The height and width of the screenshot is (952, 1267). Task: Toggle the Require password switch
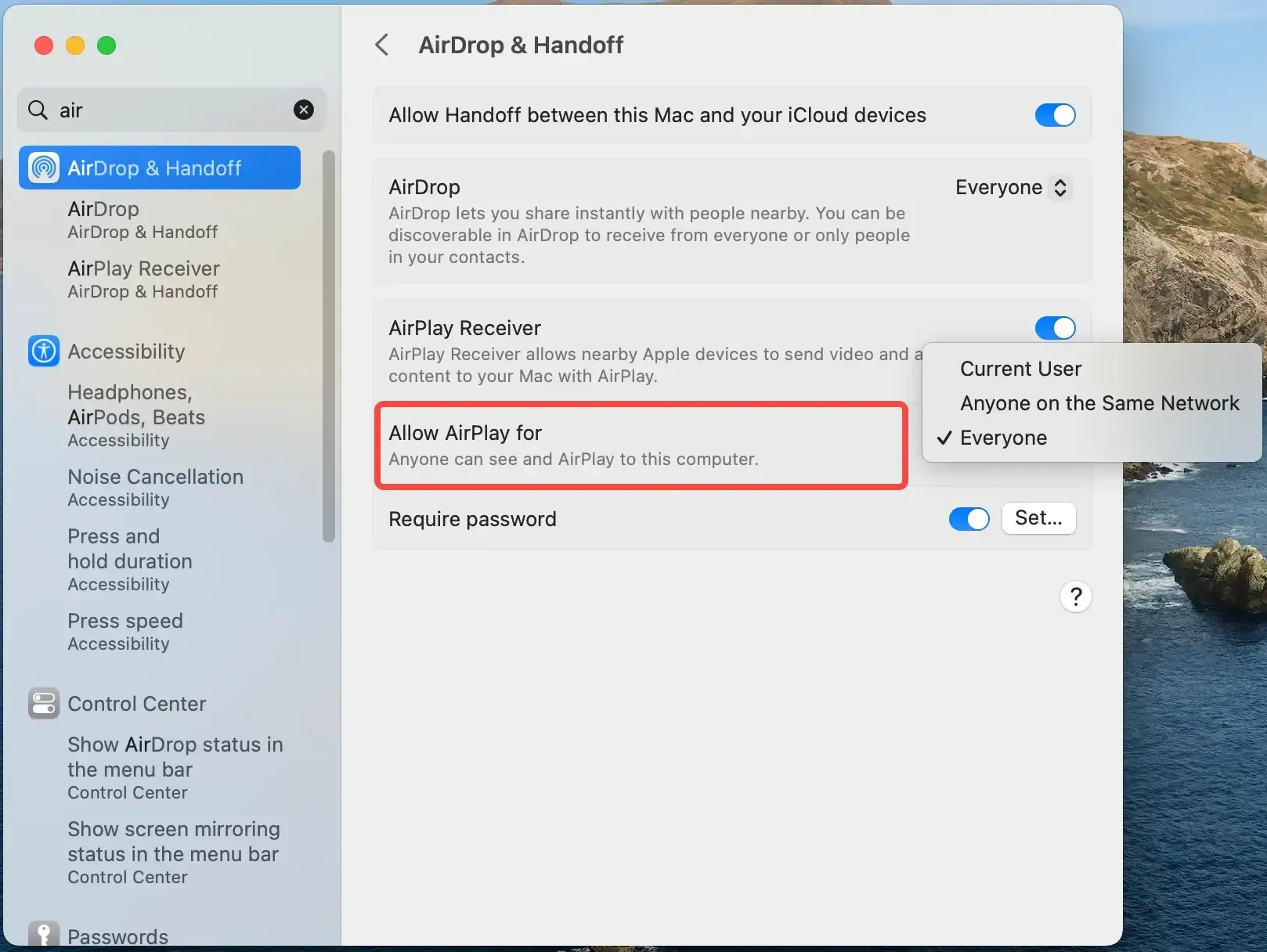pyautogui.click(x=969, y=518)
